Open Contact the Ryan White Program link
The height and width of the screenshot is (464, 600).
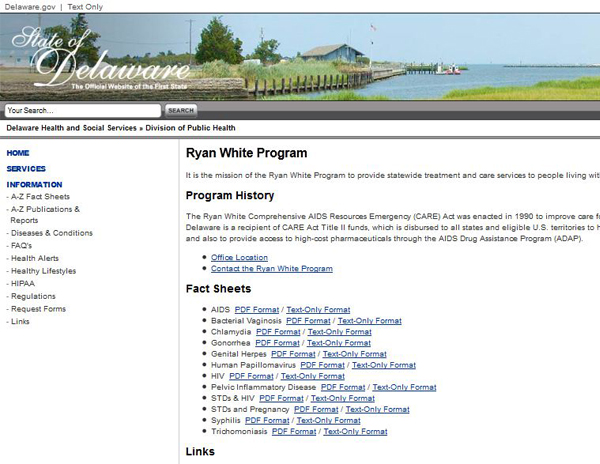click(x=272, y=269)
